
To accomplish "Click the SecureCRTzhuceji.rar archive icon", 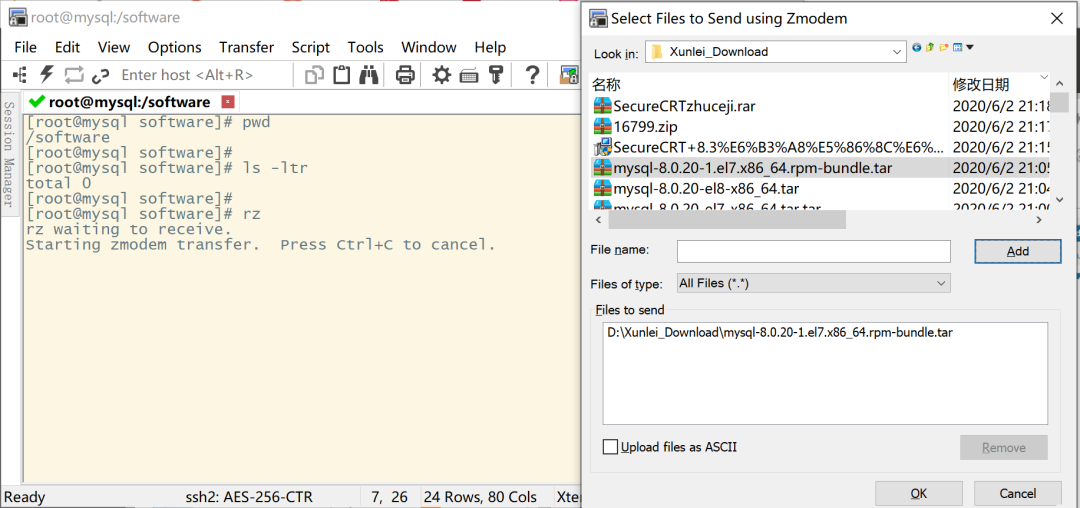I will click(x=603, y=106).
